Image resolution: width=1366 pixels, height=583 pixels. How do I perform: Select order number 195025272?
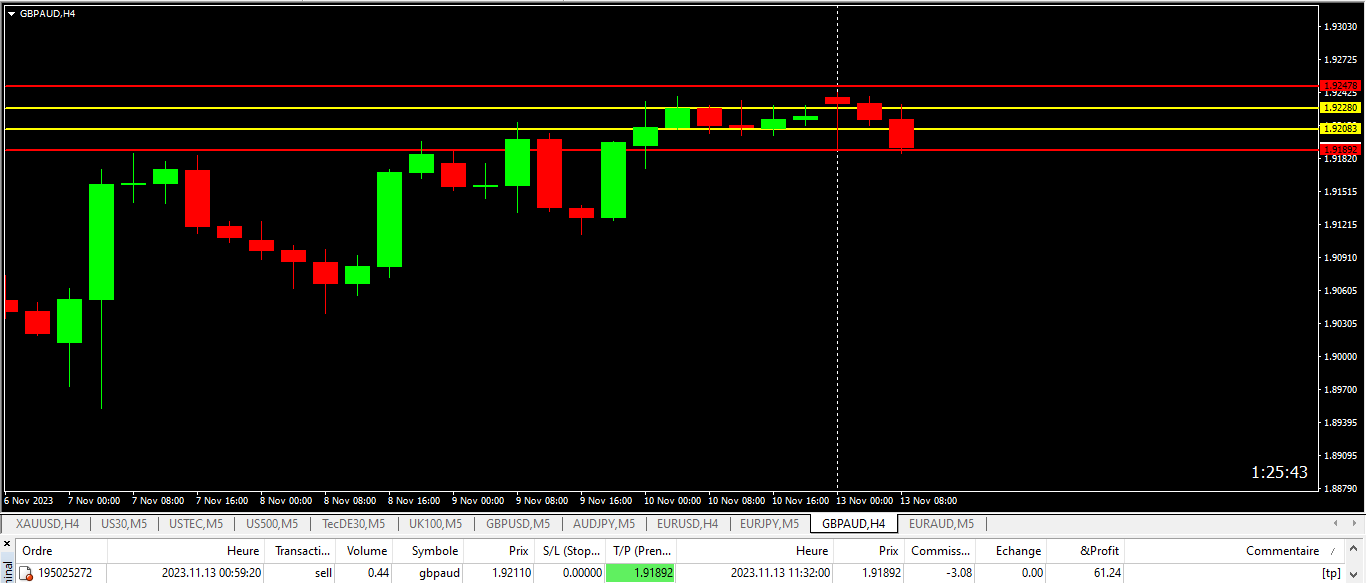pos(65,573)
